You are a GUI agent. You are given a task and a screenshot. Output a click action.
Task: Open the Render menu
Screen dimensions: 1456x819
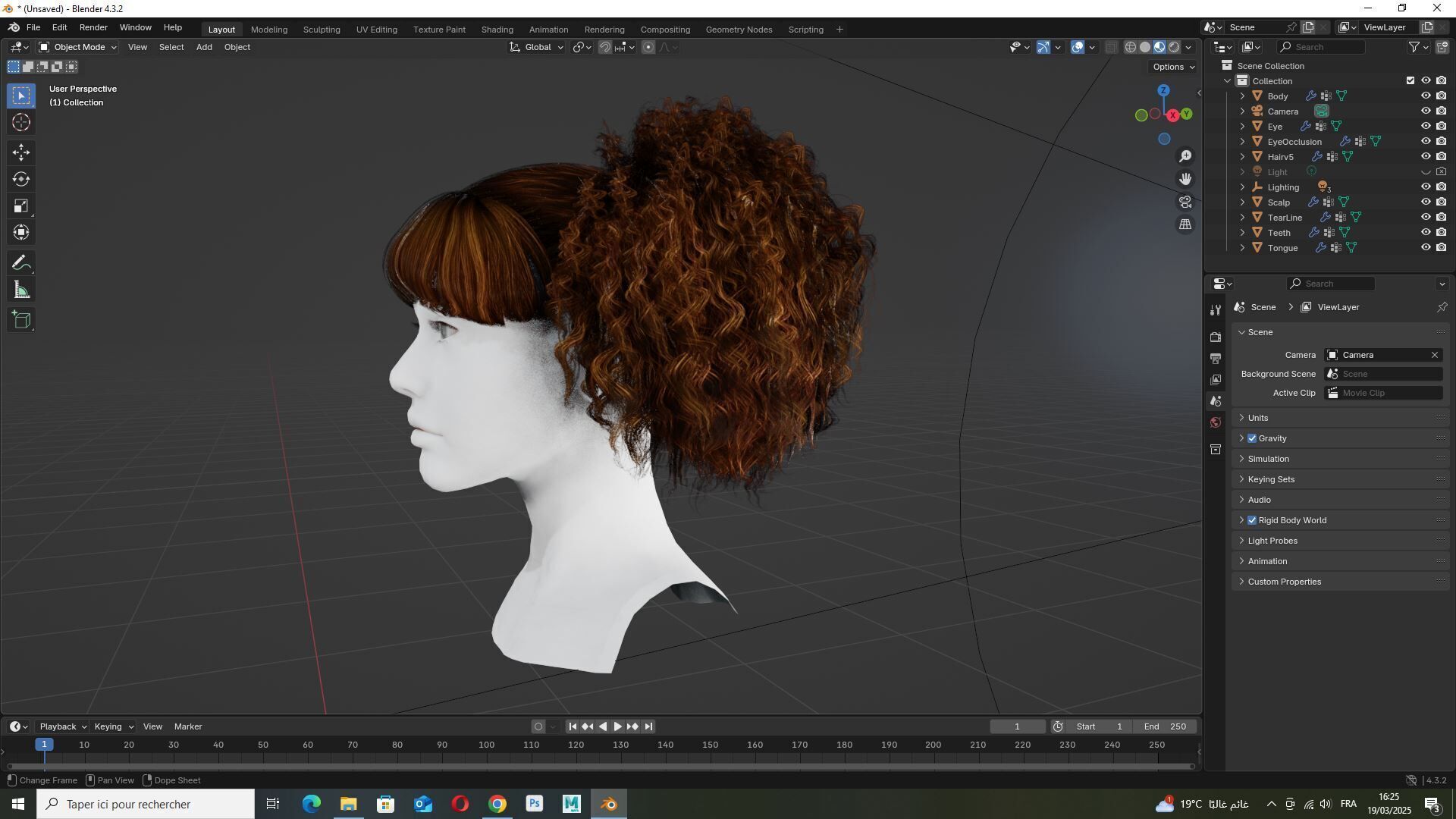click(93, 27)
